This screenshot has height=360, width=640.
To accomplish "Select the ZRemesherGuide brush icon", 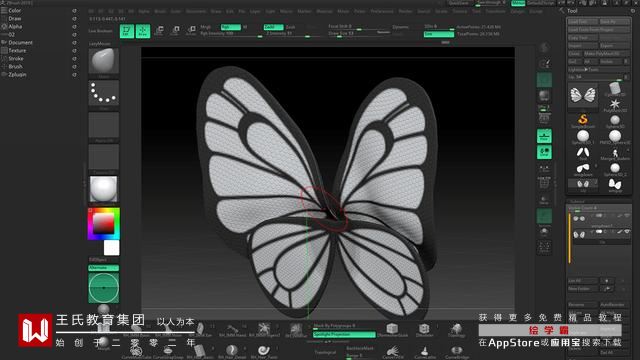I will point(392,329).
